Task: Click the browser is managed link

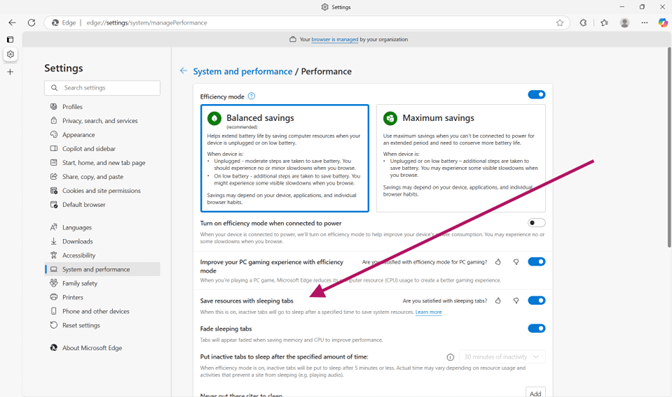Action: [335, 39]
